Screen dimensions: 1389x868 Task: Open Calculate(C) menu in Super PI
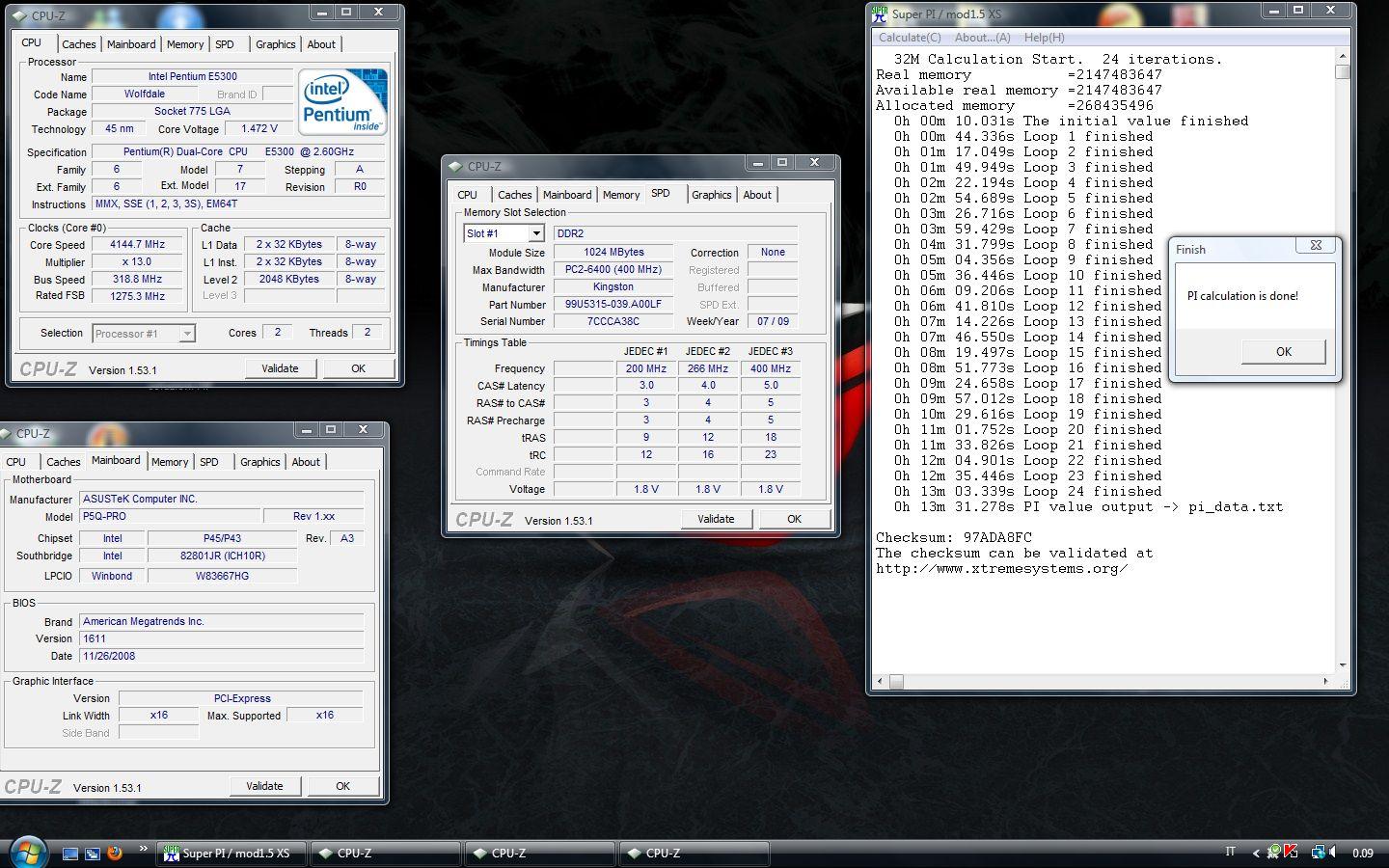click(x=910, y=38)
